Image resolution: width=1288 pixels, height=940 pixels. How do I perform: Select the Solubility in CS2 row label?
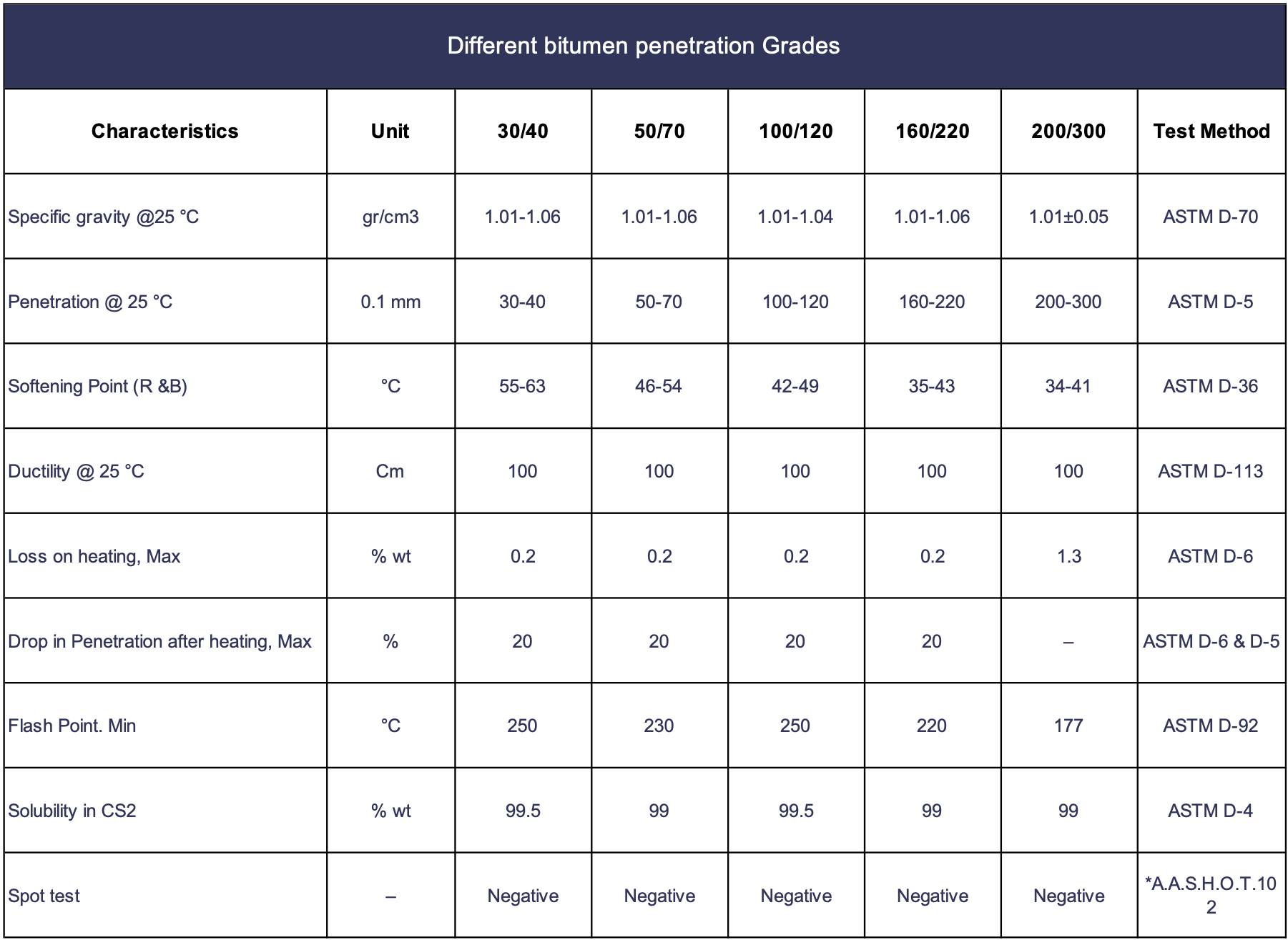click(x=72, y=811)
